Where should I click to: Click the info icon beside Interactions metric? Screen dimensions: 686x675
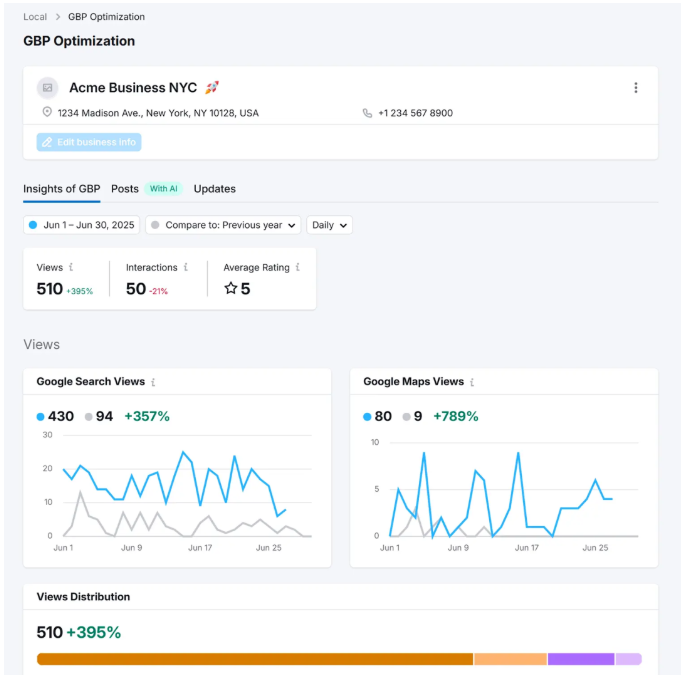pyautogui.click(x=187, y=268)
